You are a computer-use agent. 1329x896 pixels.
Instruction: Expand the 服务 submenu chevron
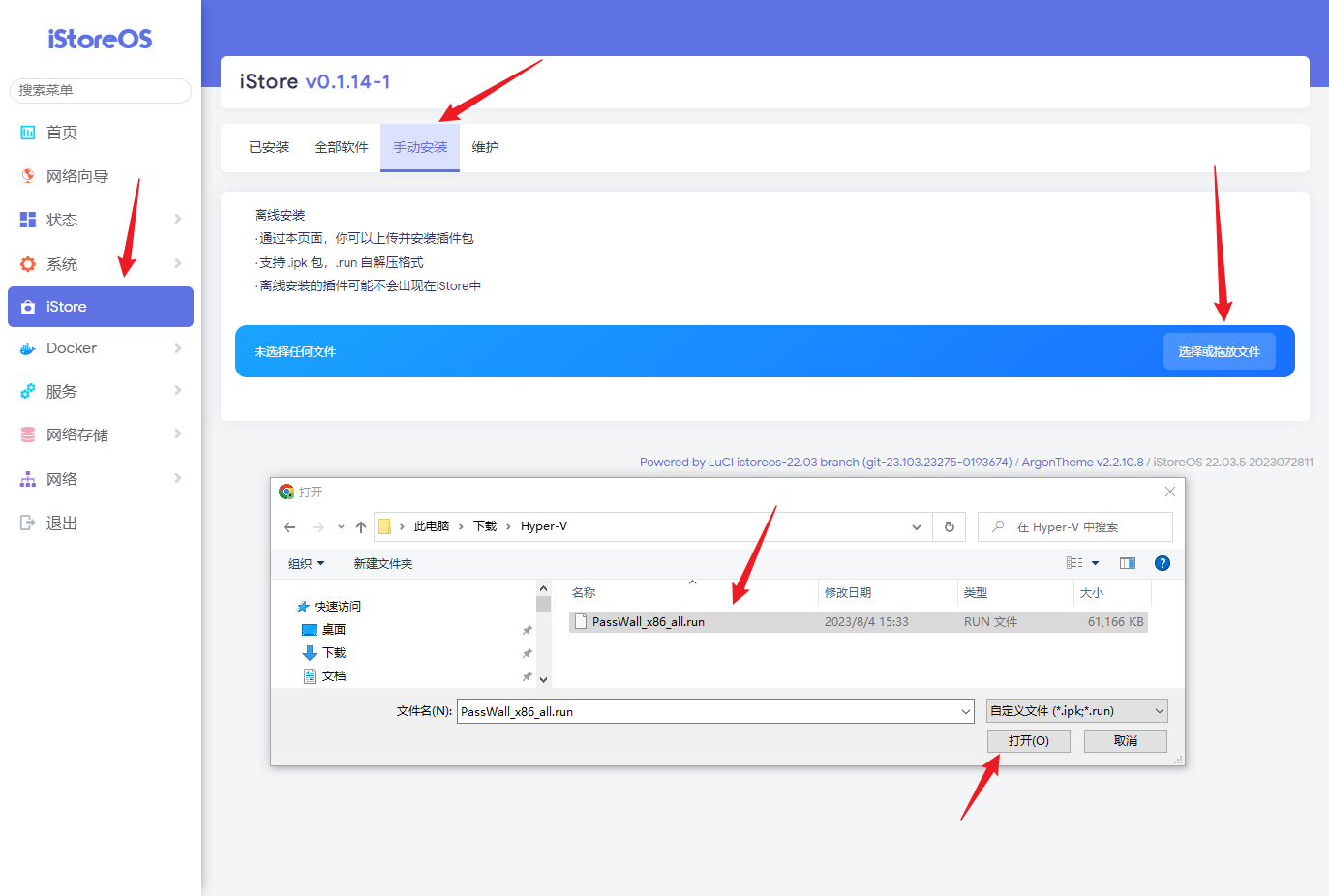[x=178, y=390]
